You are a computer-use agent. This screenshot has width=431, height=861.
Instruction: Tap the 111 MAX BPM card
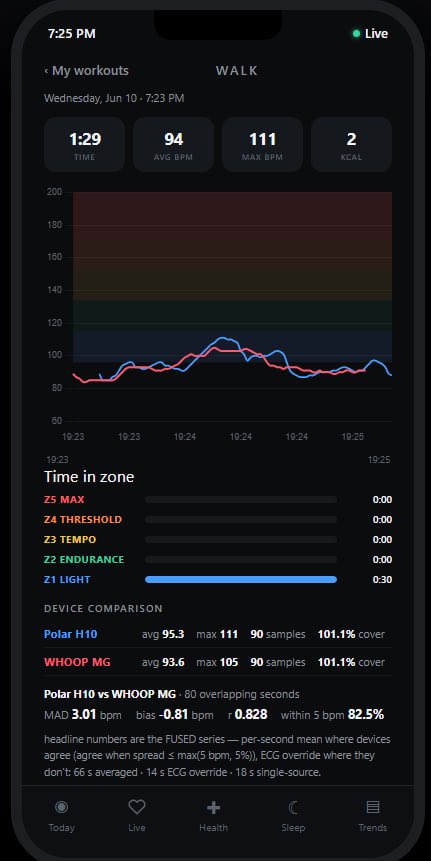coord(262,144)
